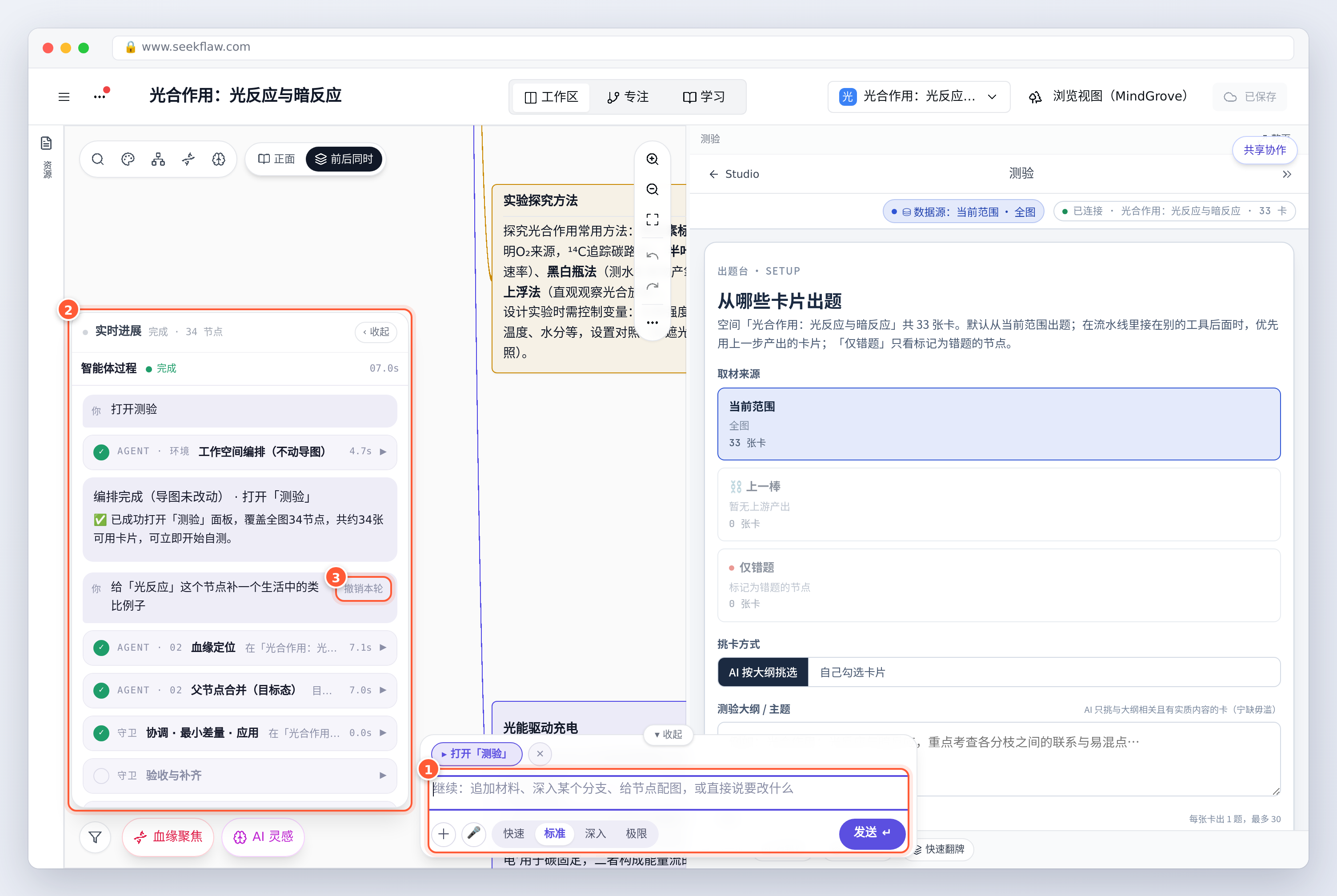Expand 协调·最小差量·应用 step
Screen dimensions: 1337x896
240,732
